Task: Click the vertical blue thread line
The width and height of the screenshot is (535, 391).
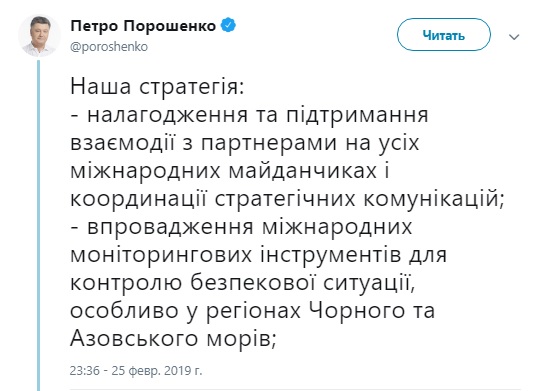Action: (39, 225)
